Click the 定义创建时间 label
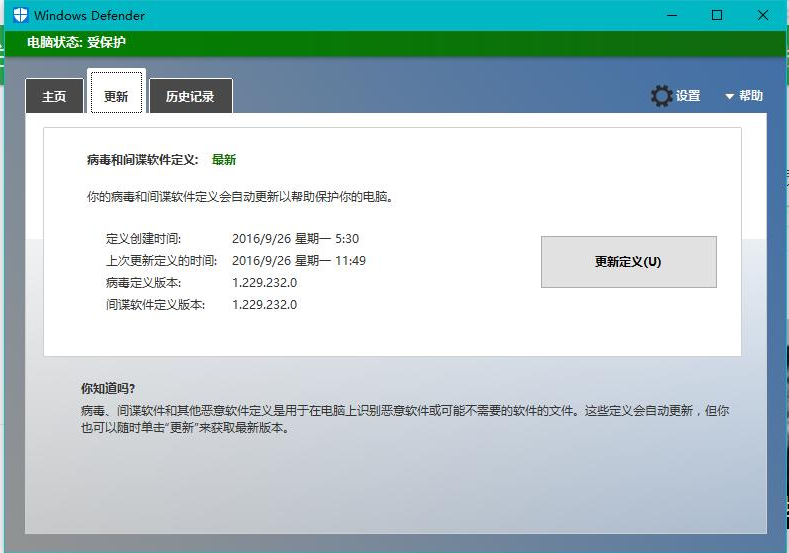 143,239
